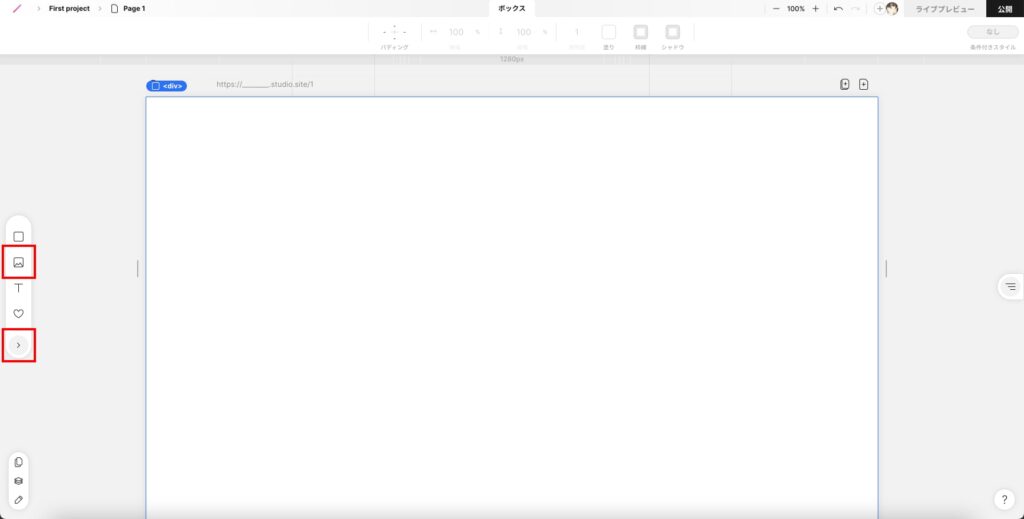
Task: Click the STUDIO logo at top left
Action: coord(16,8)
